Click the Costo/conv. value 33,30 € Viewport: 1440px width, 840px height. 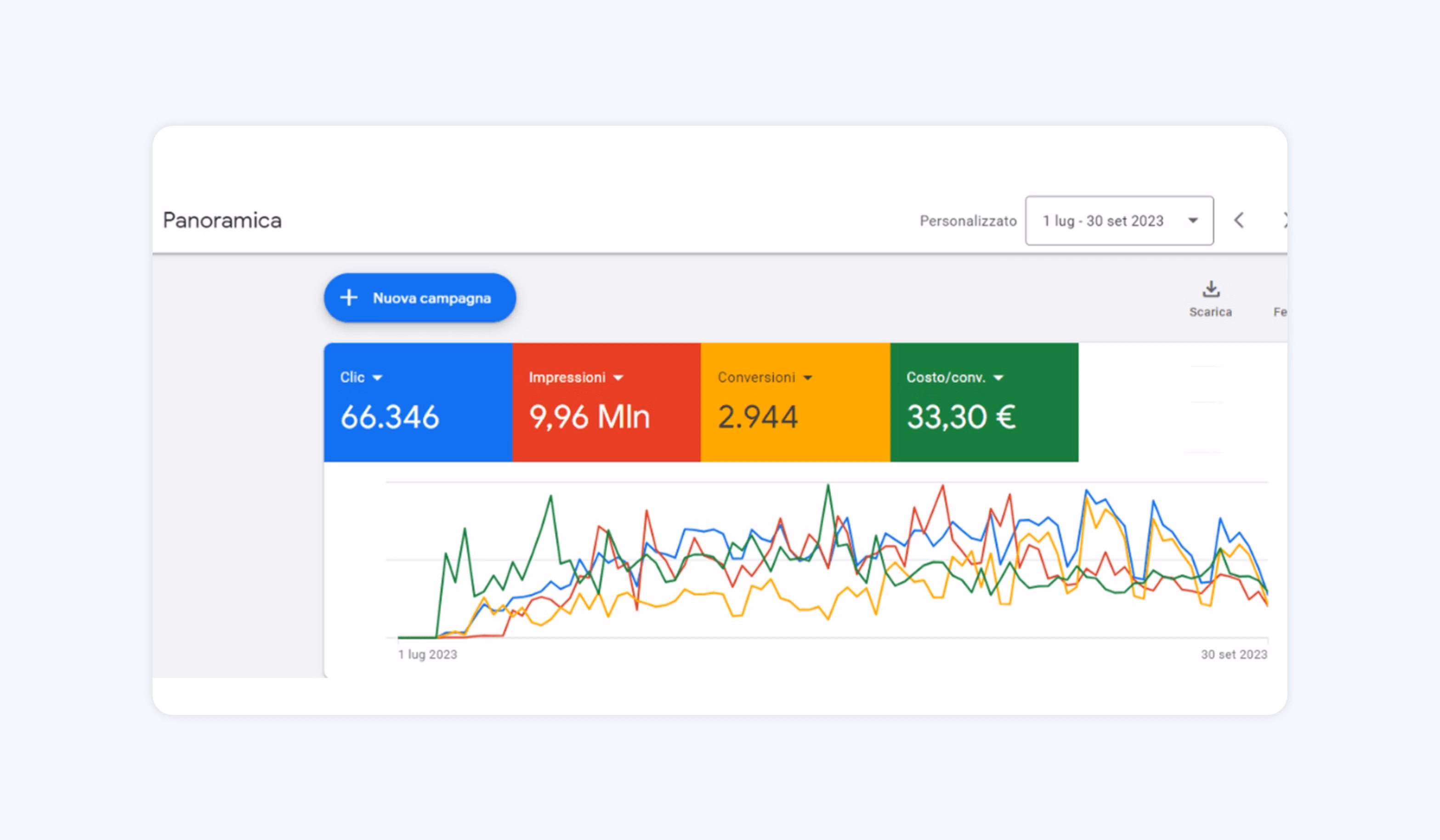961,417
